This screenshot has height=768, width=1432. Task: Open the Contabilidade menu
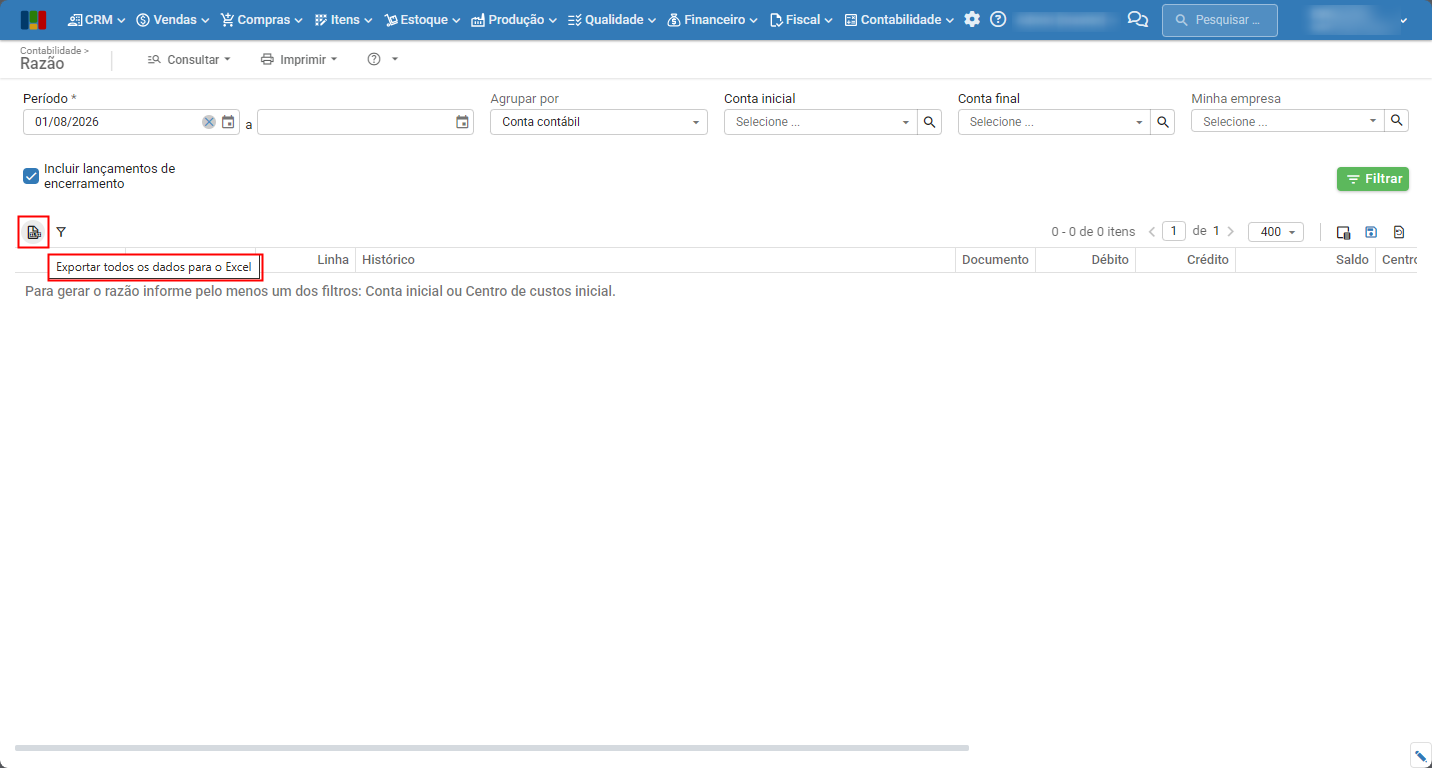point(899,19)
